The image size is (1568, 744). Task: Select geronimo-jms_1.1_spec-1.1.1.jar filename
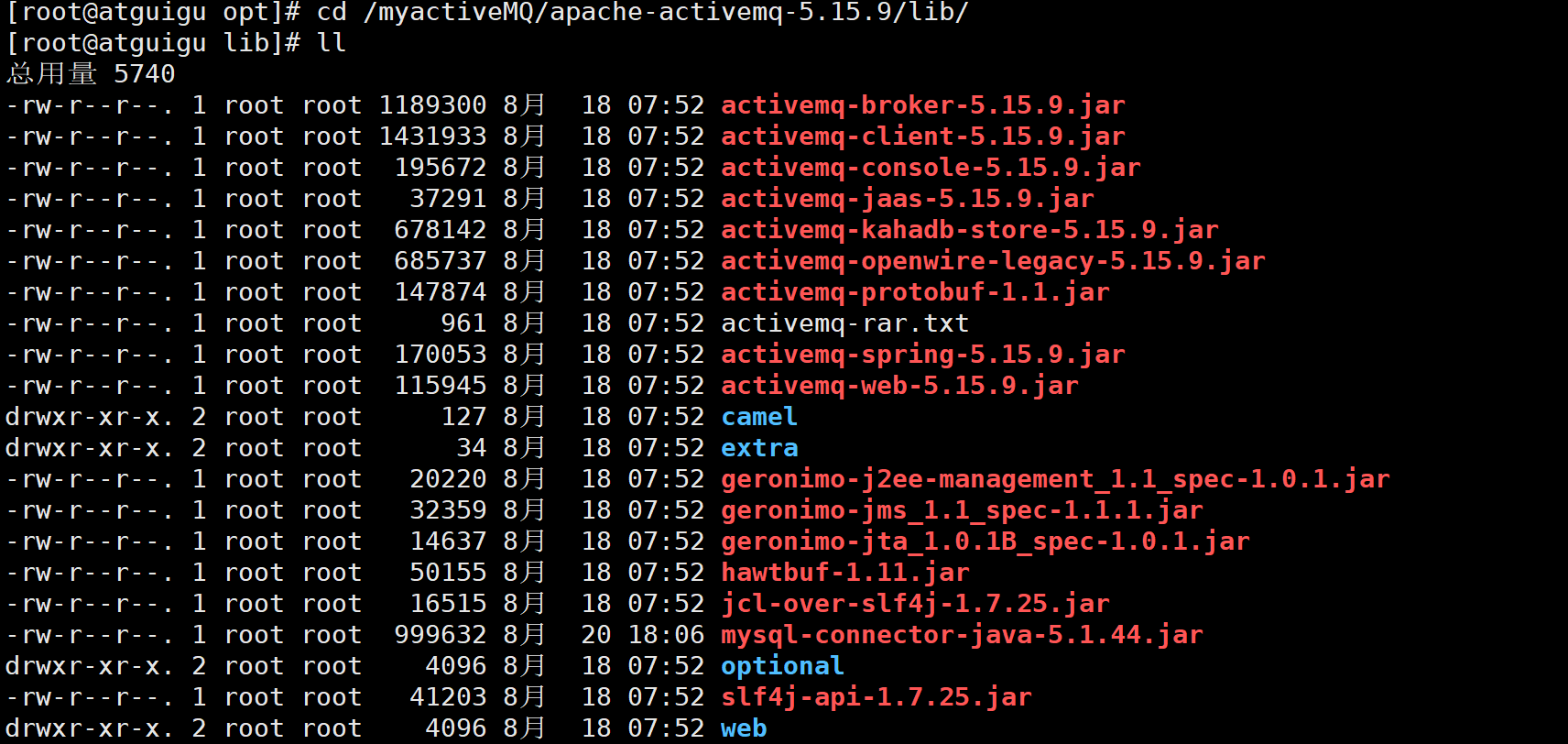[x=962, y=511]
